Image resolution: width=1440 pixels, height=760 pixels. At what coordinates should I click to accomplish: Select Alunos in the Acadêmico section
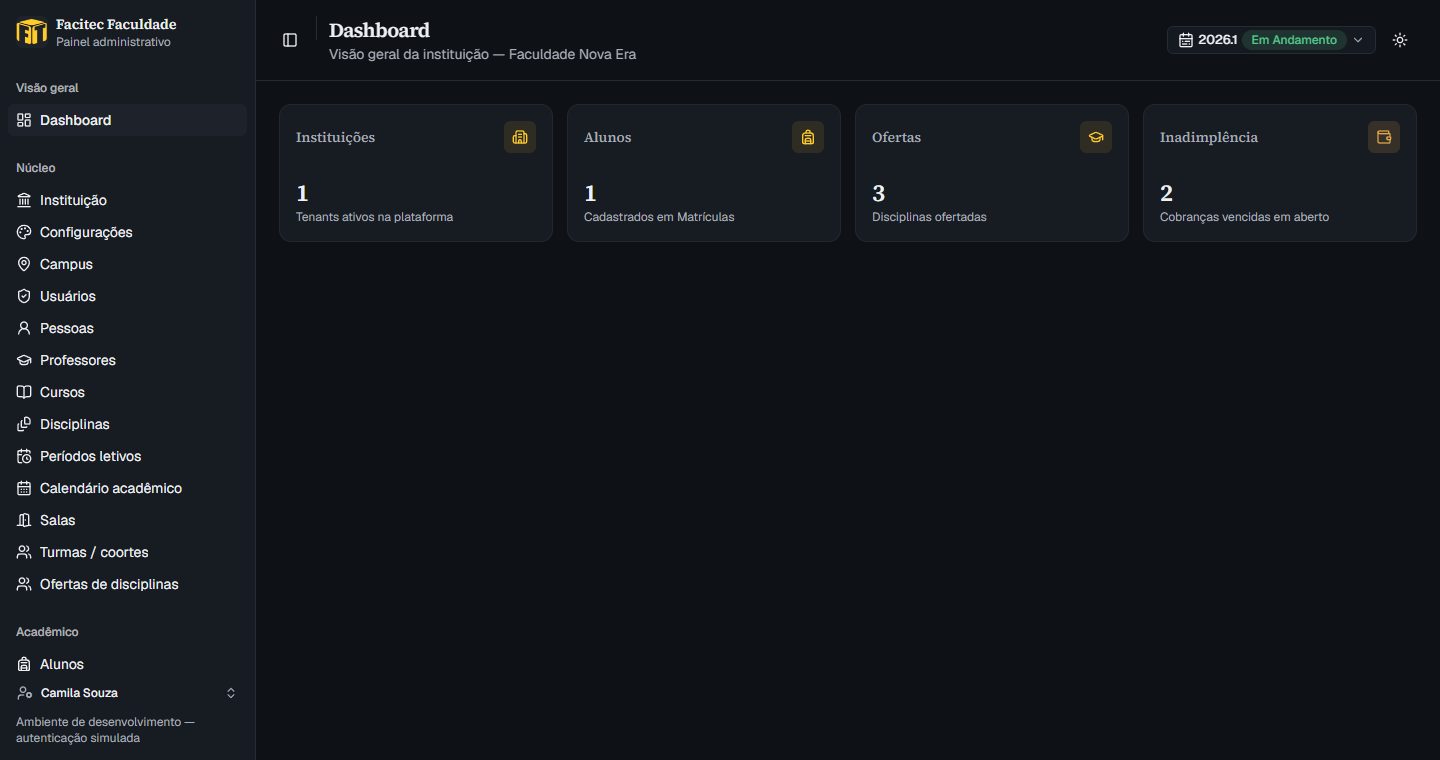tap(127, 664)
